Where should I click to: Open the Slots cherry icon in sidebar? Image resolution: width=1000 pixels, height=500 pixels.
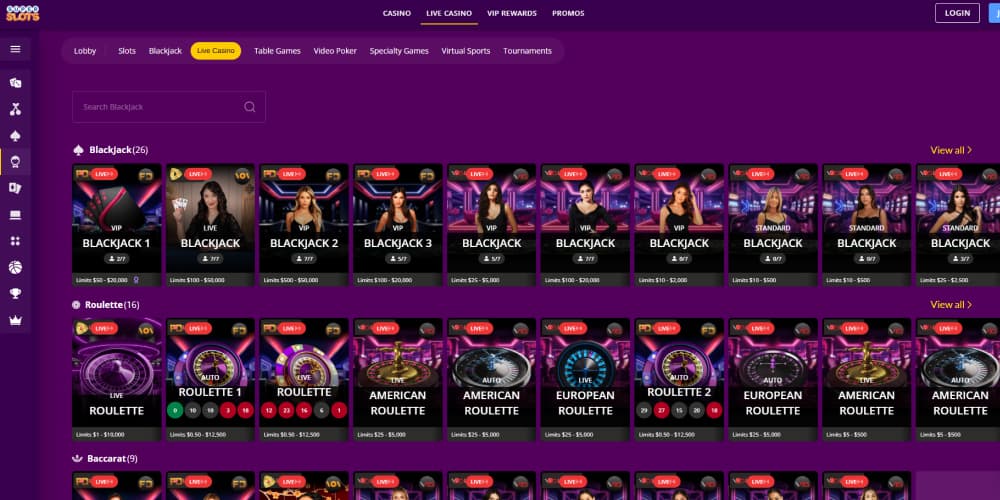(15, 109)
